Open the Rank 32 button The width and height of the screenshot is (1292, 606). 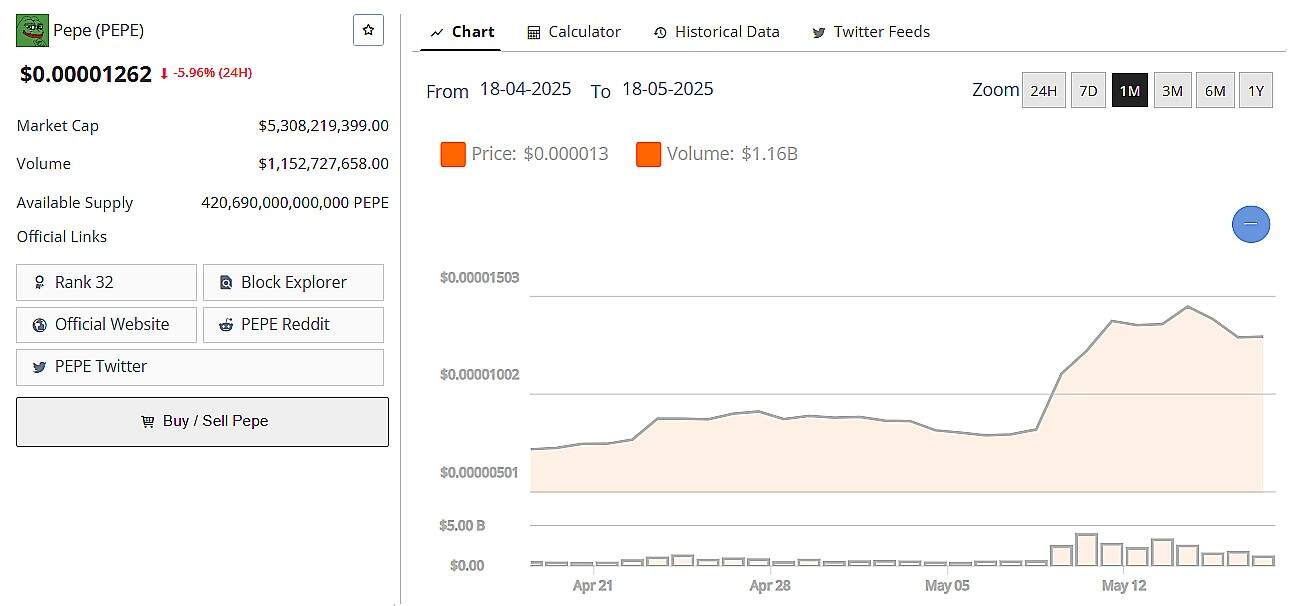pos(106,283)
